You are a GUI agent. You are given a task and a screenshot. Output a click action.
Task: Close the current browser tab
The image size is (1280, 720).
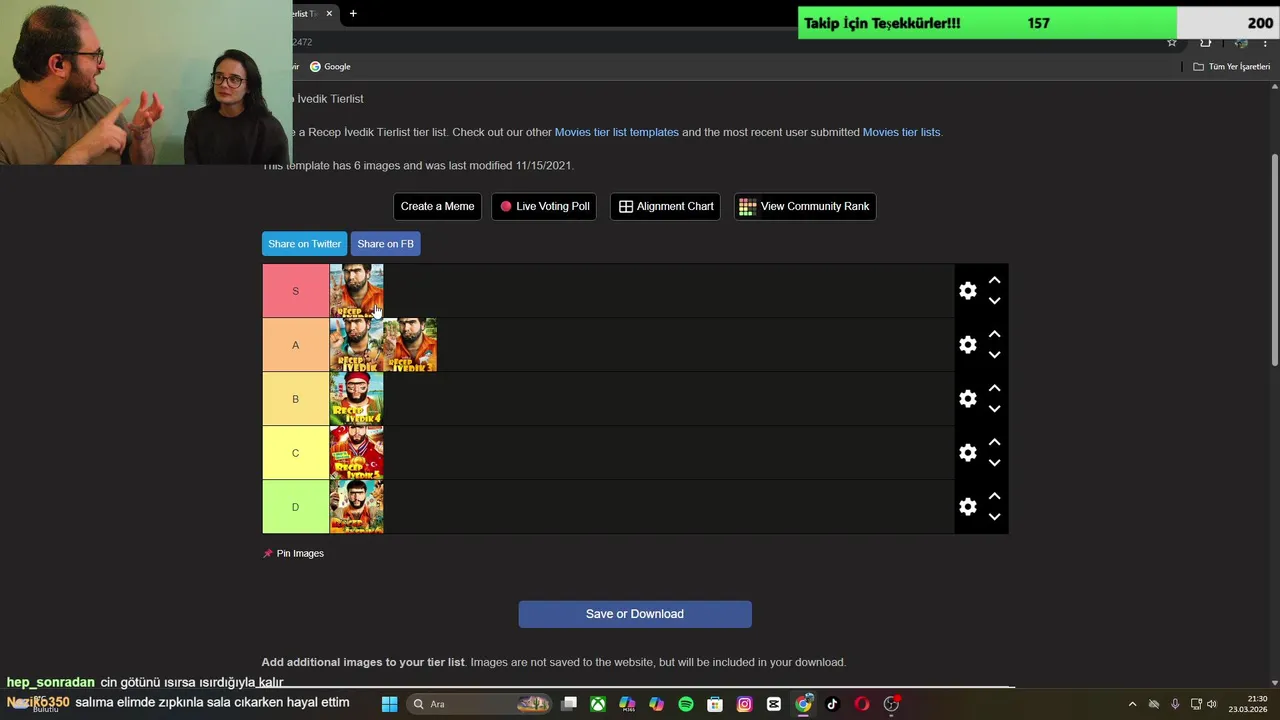click(x=329, y=13)
